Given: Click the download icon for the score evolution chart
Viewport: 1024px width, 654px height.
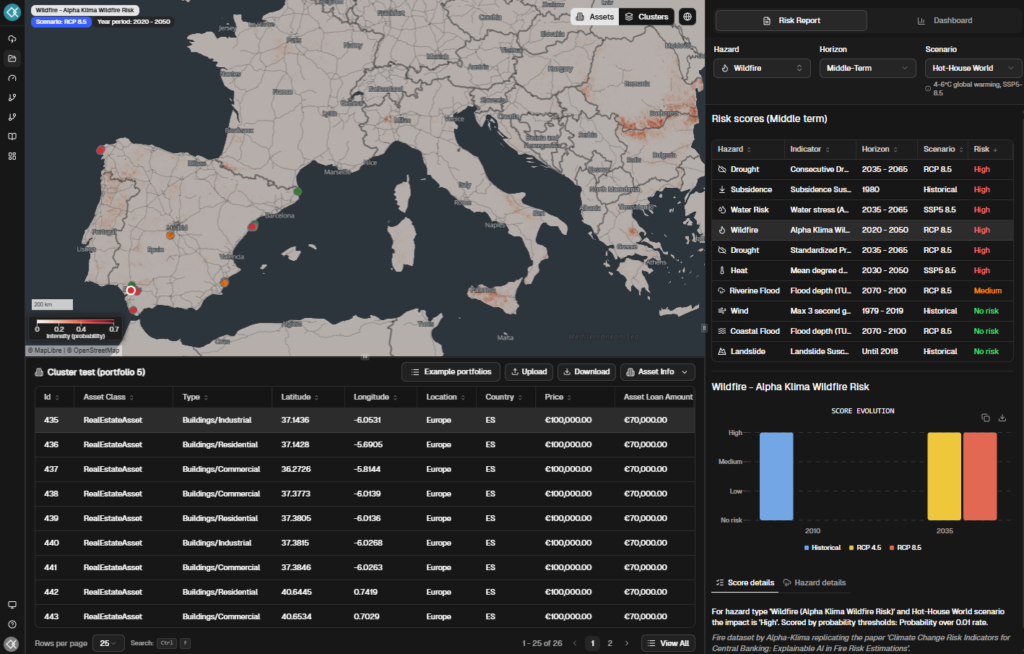Looking at the screenshot, I should click(1003, 417).
